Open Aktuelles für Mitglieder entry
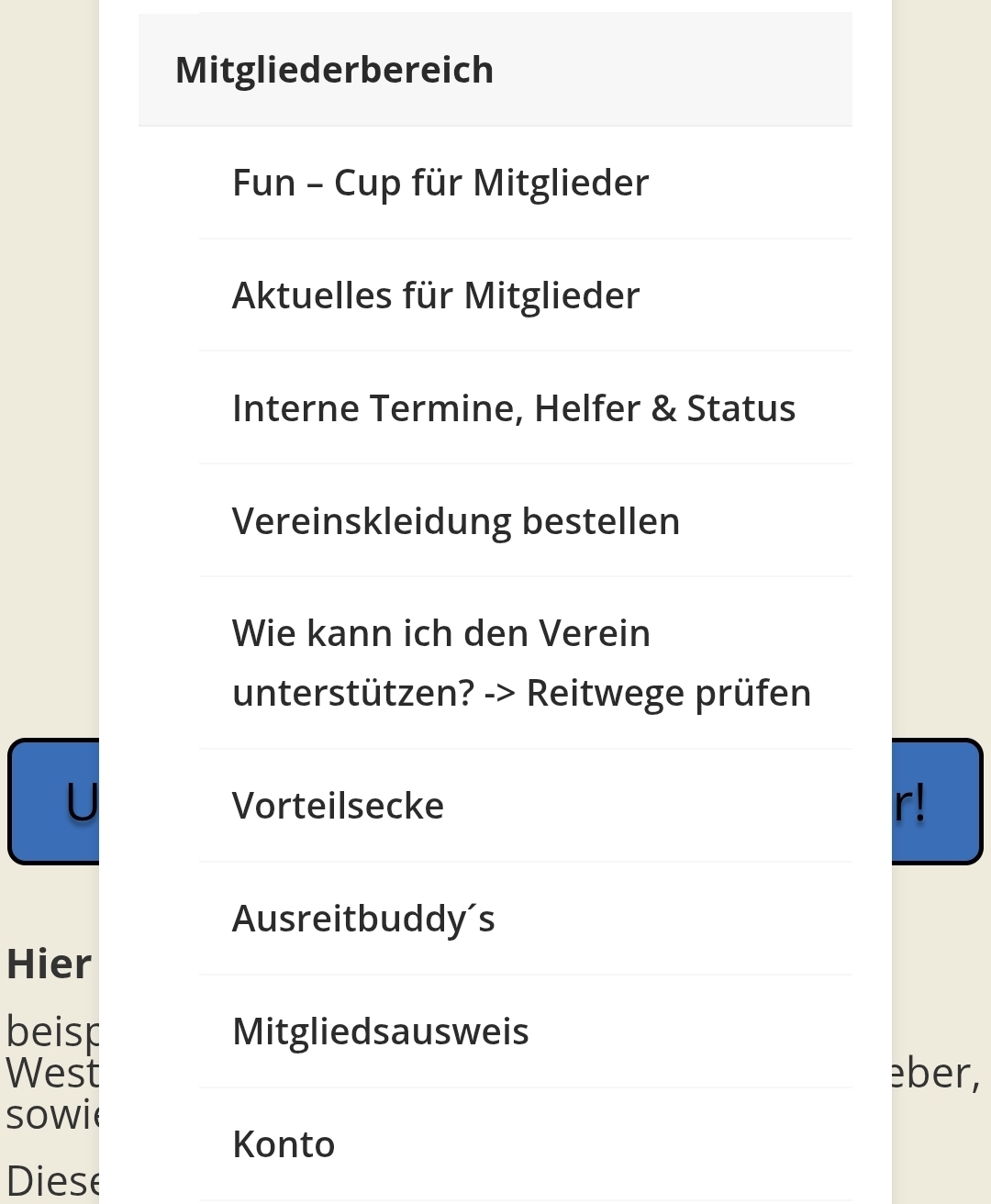 [525, 295]
